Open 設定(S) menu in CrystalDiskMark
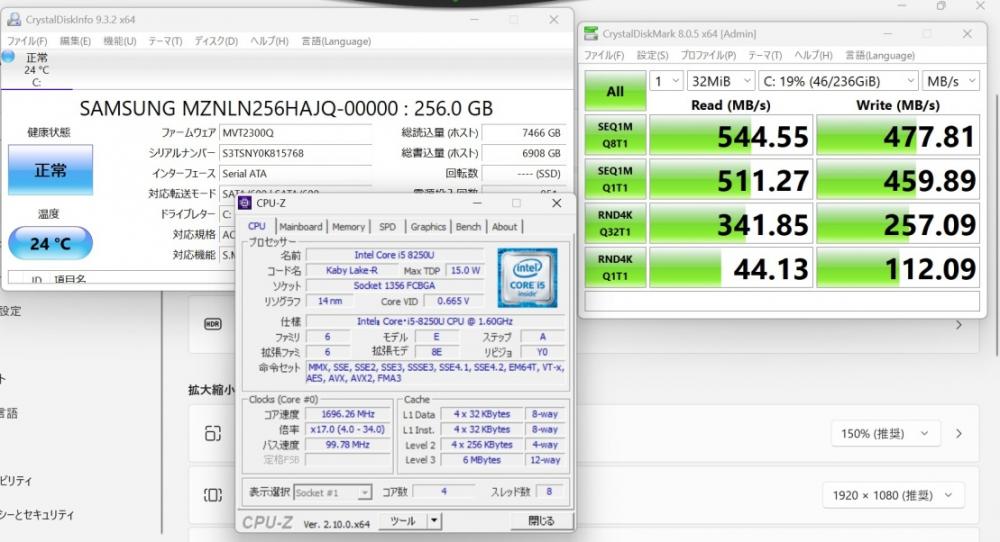The image size is (1000, 542). click(x=652, y=55)
